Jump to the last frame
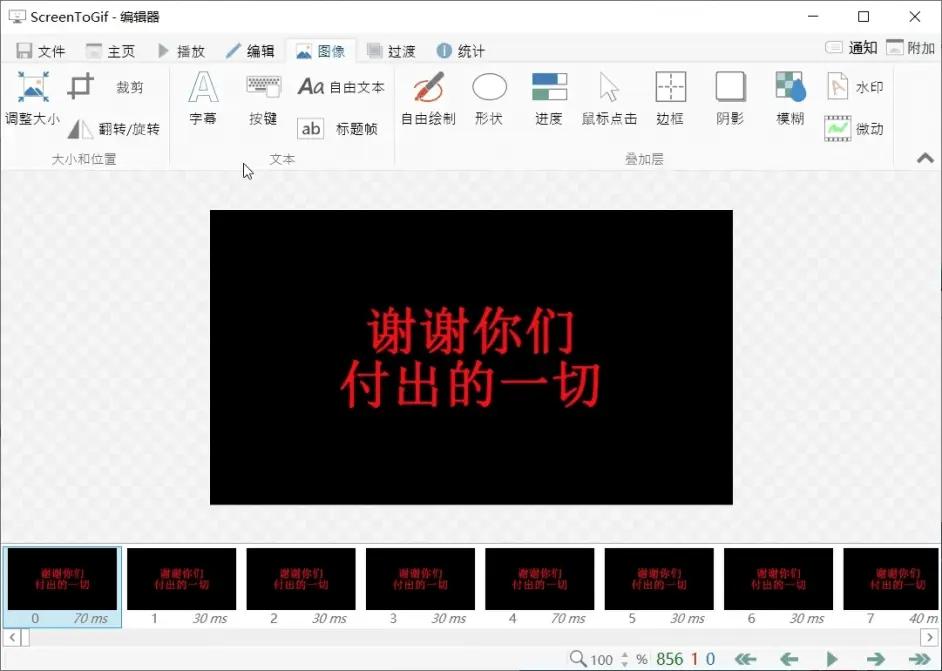Image resolution: width=942 pixels, height=671 pixels. (919, 659)
